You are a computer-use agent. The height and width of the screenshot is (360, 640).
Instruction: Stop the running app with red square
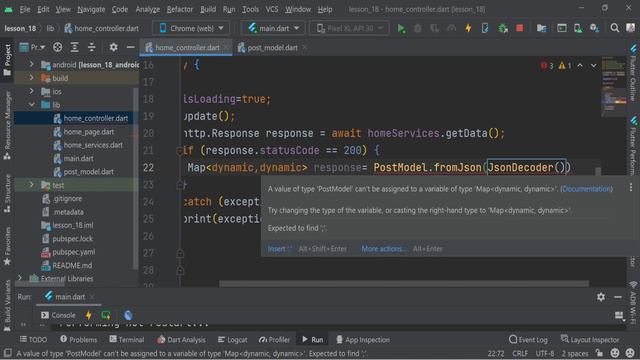pos(520,28)
